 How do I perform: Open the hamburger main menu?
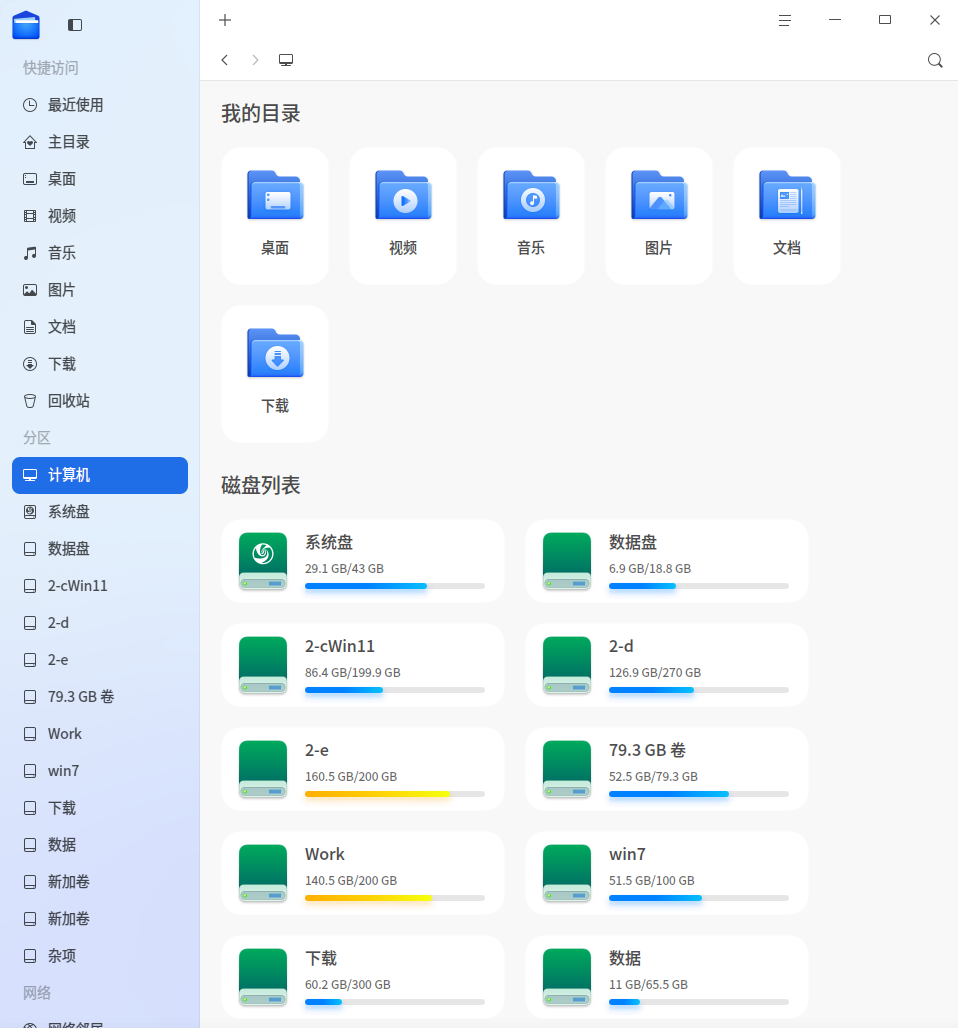tap(785, 20)
